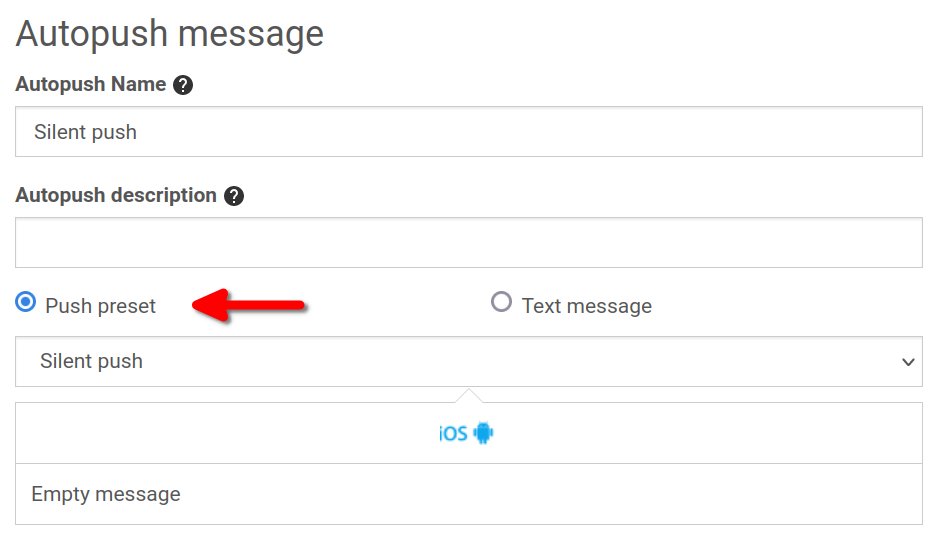The image size is (941, 543).
Task: Open help tooltip beside Autopush Name
Action: [x=183, y=85]
